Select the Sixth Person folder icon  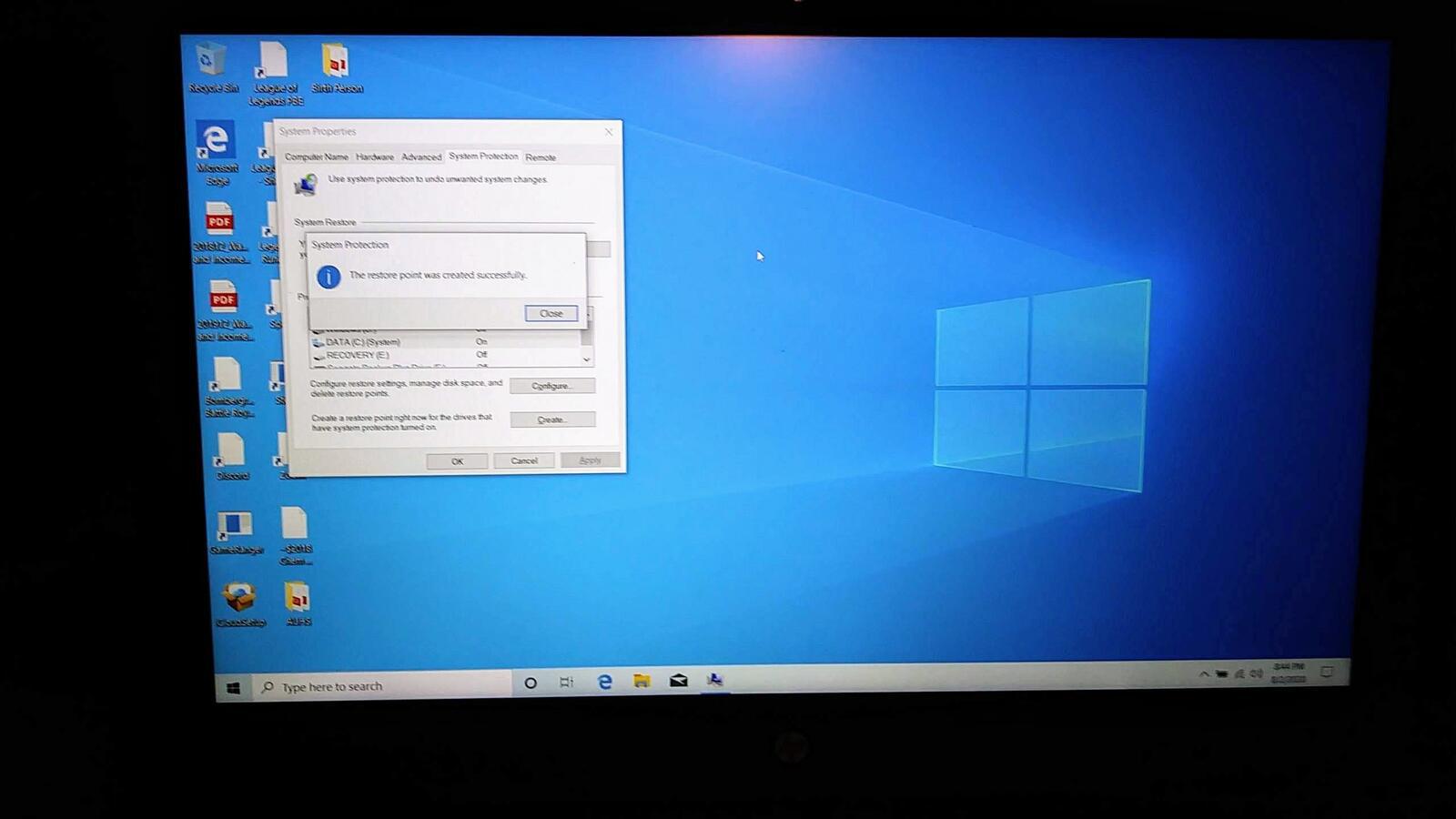(336, 64)
